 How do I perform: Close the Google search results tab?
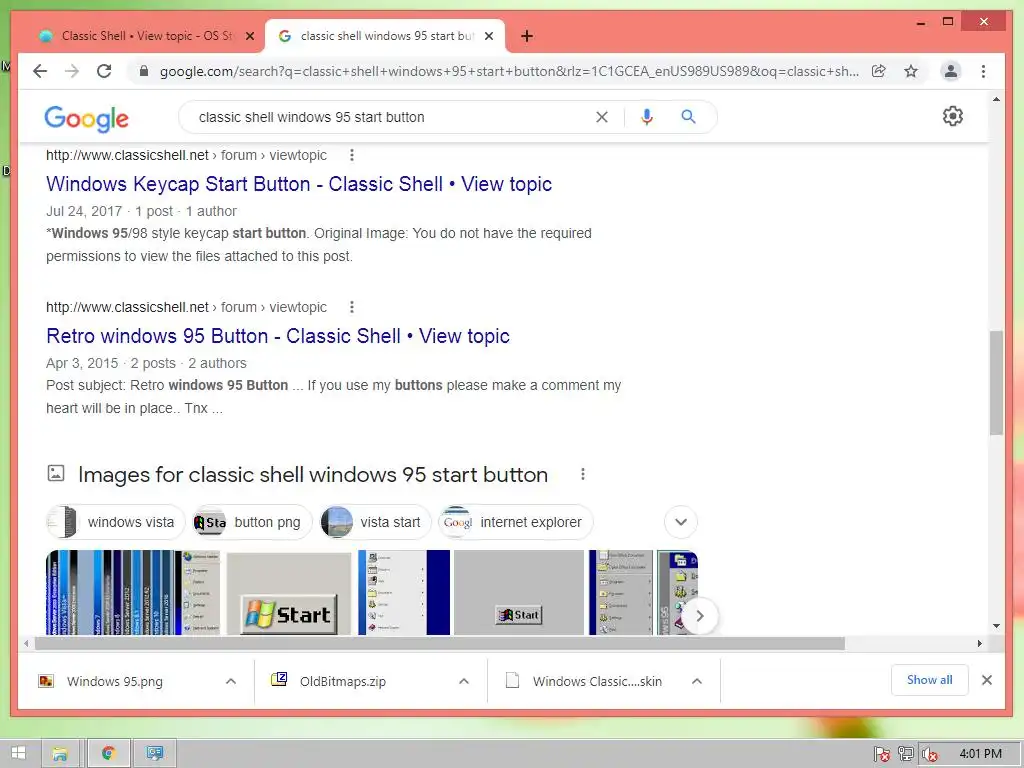pos(488,36)
